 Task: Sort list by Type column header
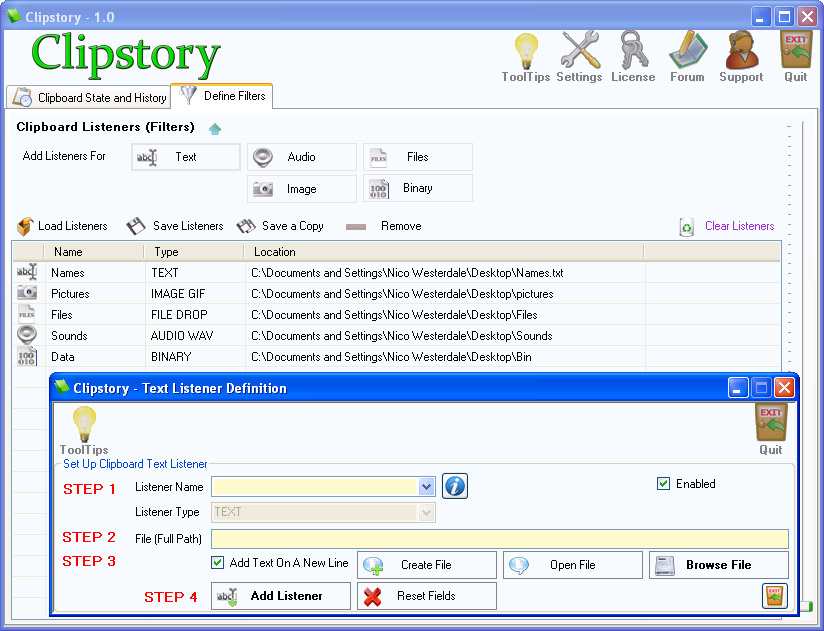click(193, 252)
